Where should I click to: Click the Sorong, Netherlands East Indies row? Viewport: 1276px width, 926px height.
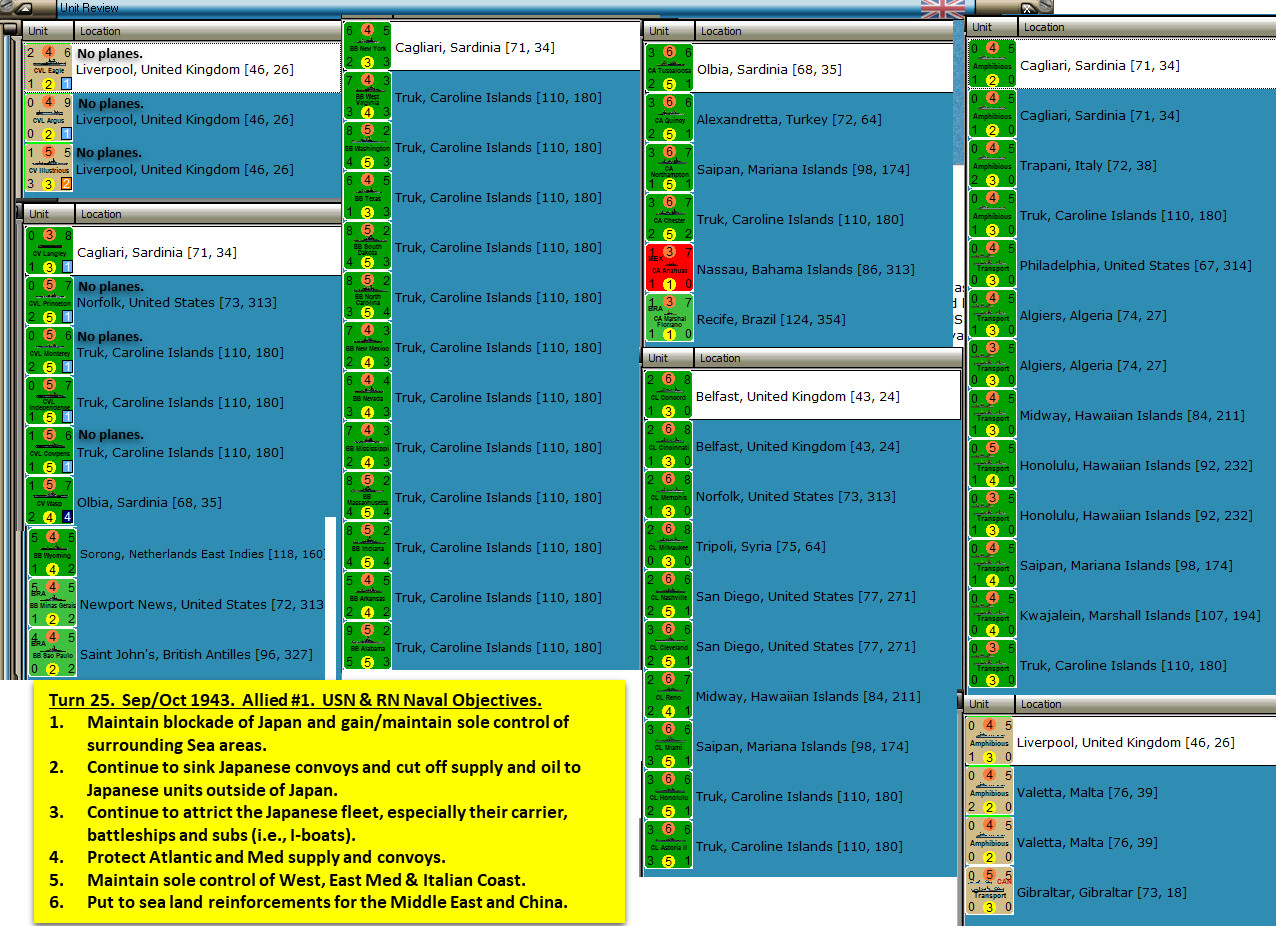click(x=201, y=553)
